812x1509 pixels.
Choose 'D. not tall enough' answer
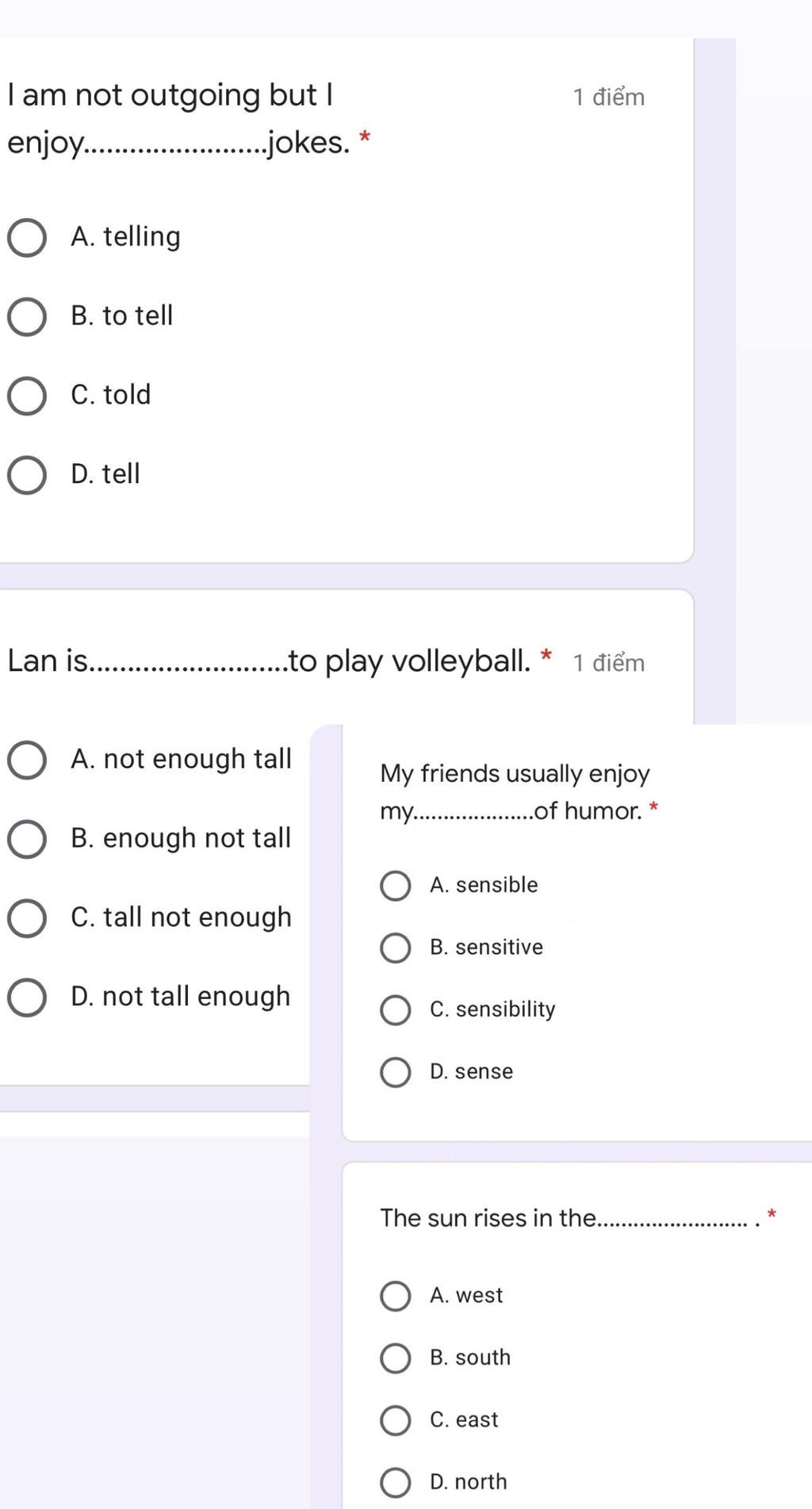tap(27, 997)
